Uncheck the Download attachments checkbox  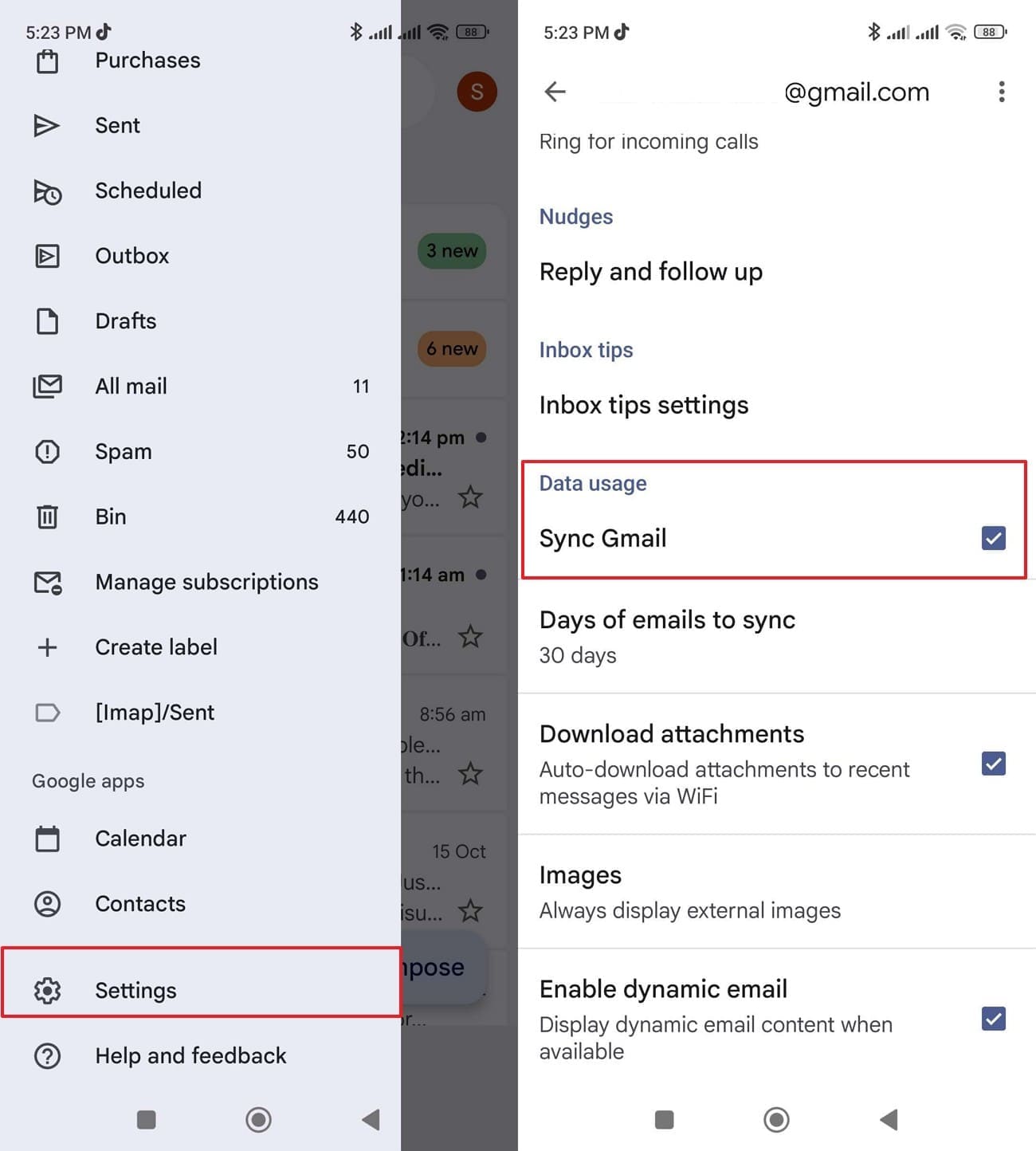(993, 764)
